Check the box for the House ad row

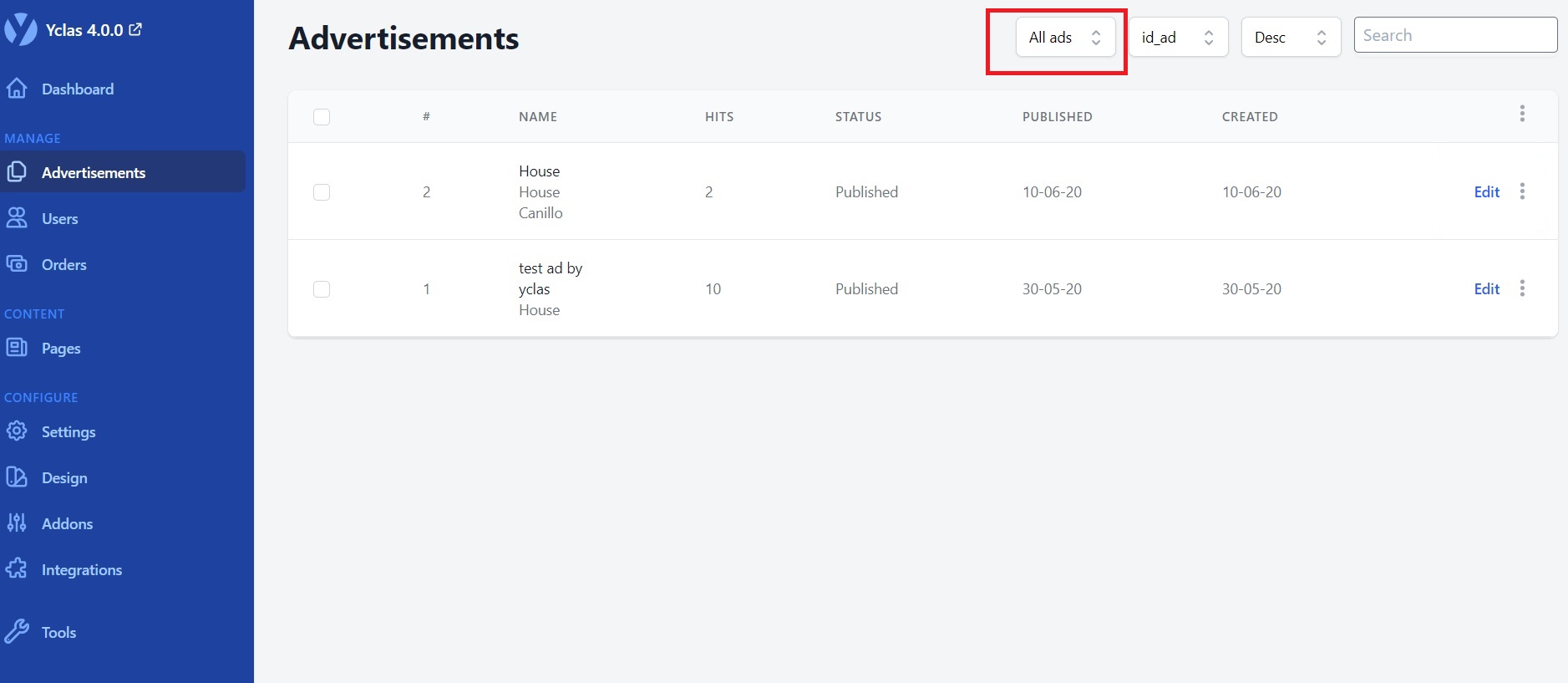click(322, 192)
